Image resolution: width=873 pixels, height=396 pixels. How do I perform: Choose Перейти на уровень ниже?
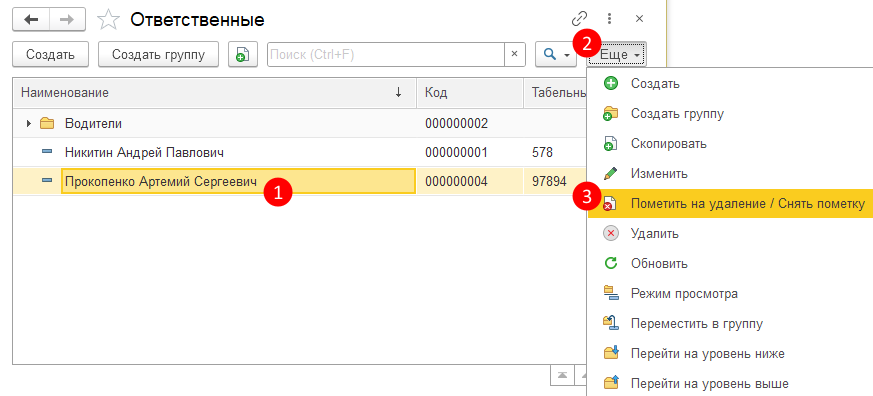click(x=730, y=354)
